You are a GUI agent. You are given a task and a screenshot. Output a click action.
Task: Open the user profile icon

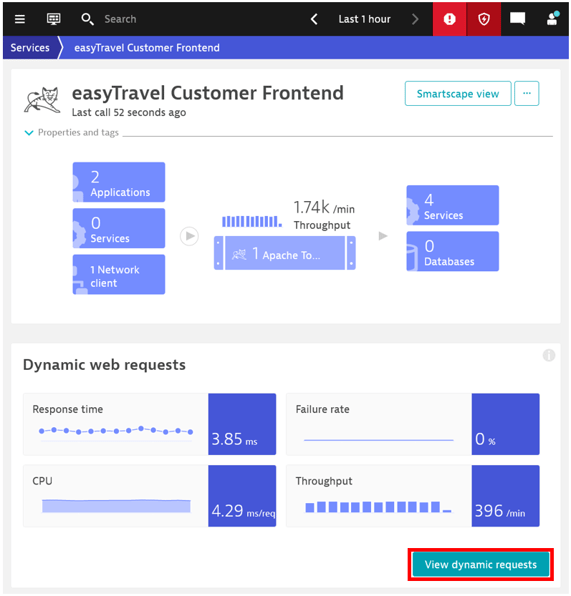(x=552, y=18)
